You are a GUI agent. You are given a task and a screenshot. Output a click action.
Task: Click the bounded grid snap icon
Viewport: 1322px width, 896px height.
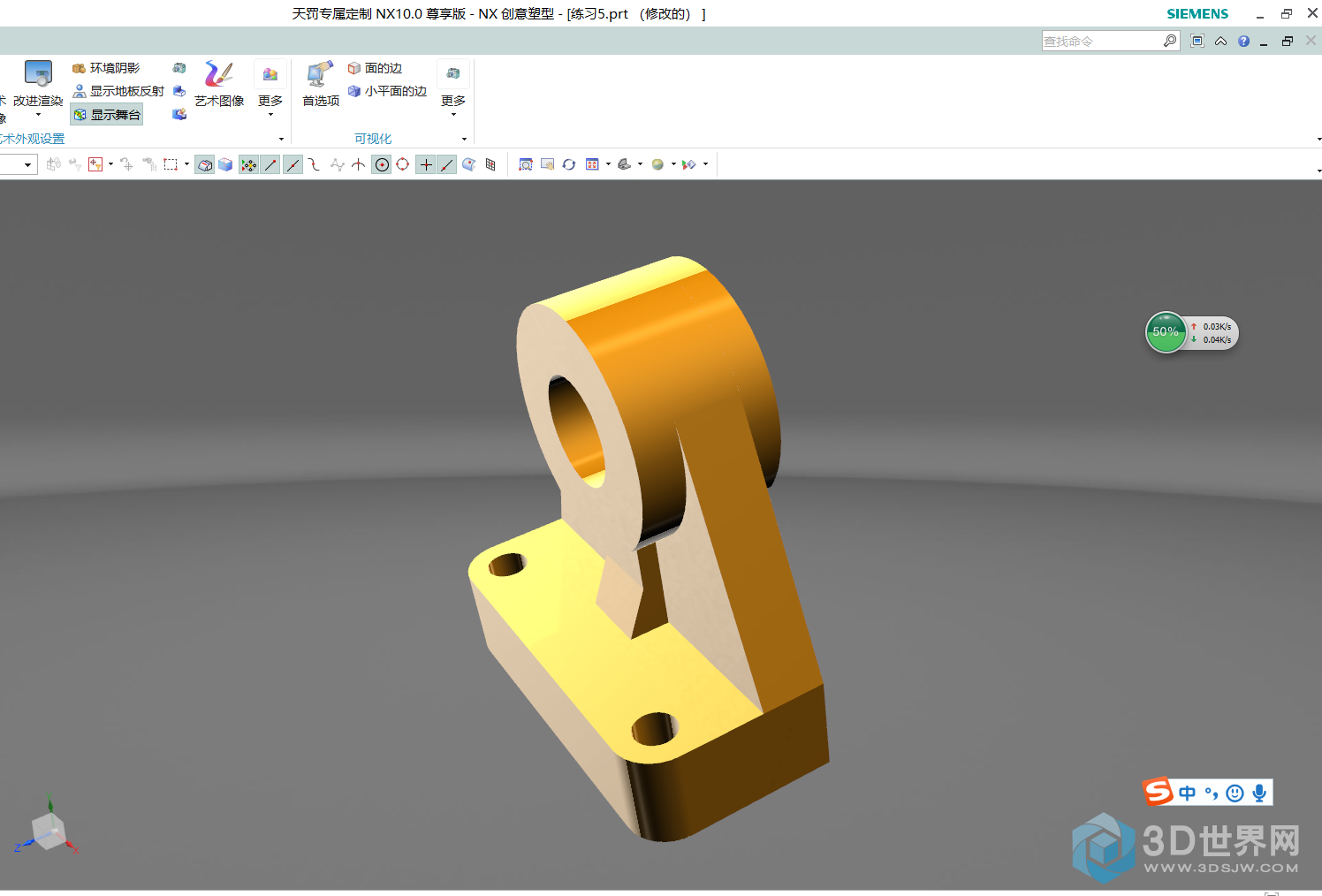tap(490, 164)
